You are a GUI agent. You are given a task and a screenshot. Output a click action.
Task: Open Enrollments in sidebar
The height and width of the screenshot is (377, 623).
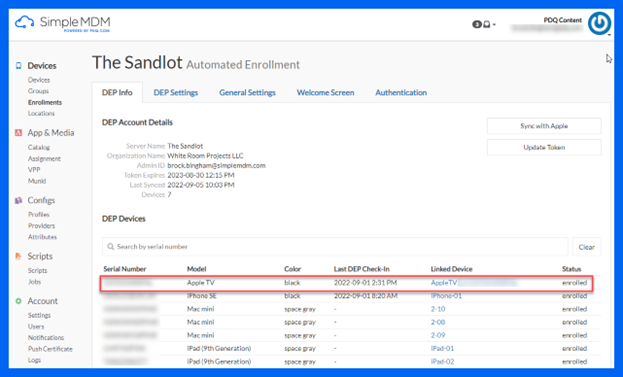pyautogui.click(x=45, y=102)
